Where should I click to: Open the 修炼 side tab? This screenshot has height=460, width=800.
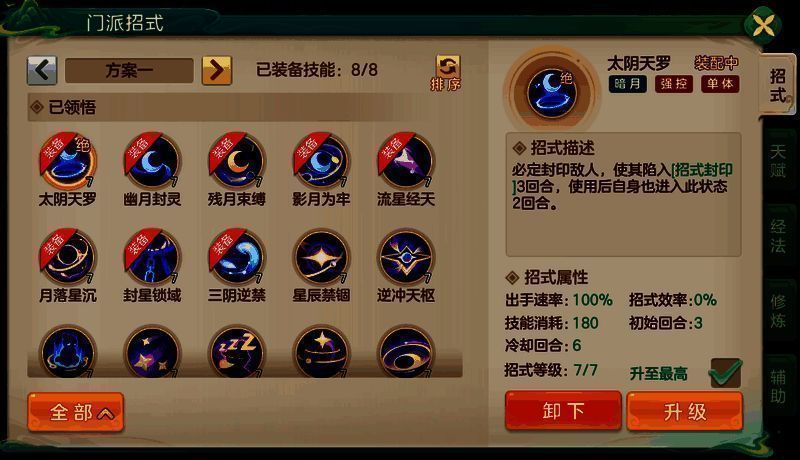click(x=778, y=311)
